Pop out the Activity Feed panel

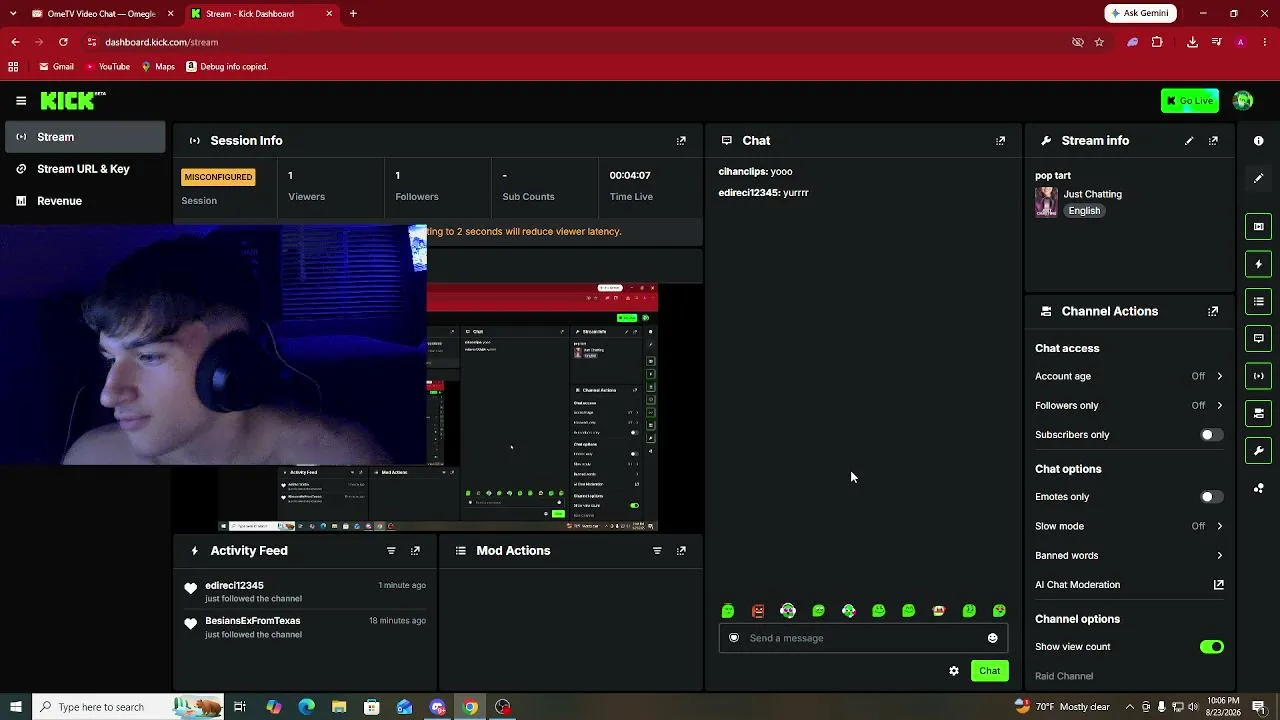[x=415, y=551]
